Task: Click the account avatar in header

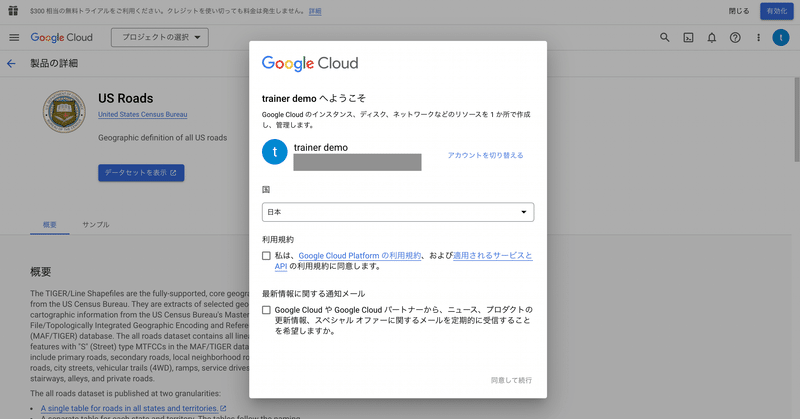Action: [781, 38]
